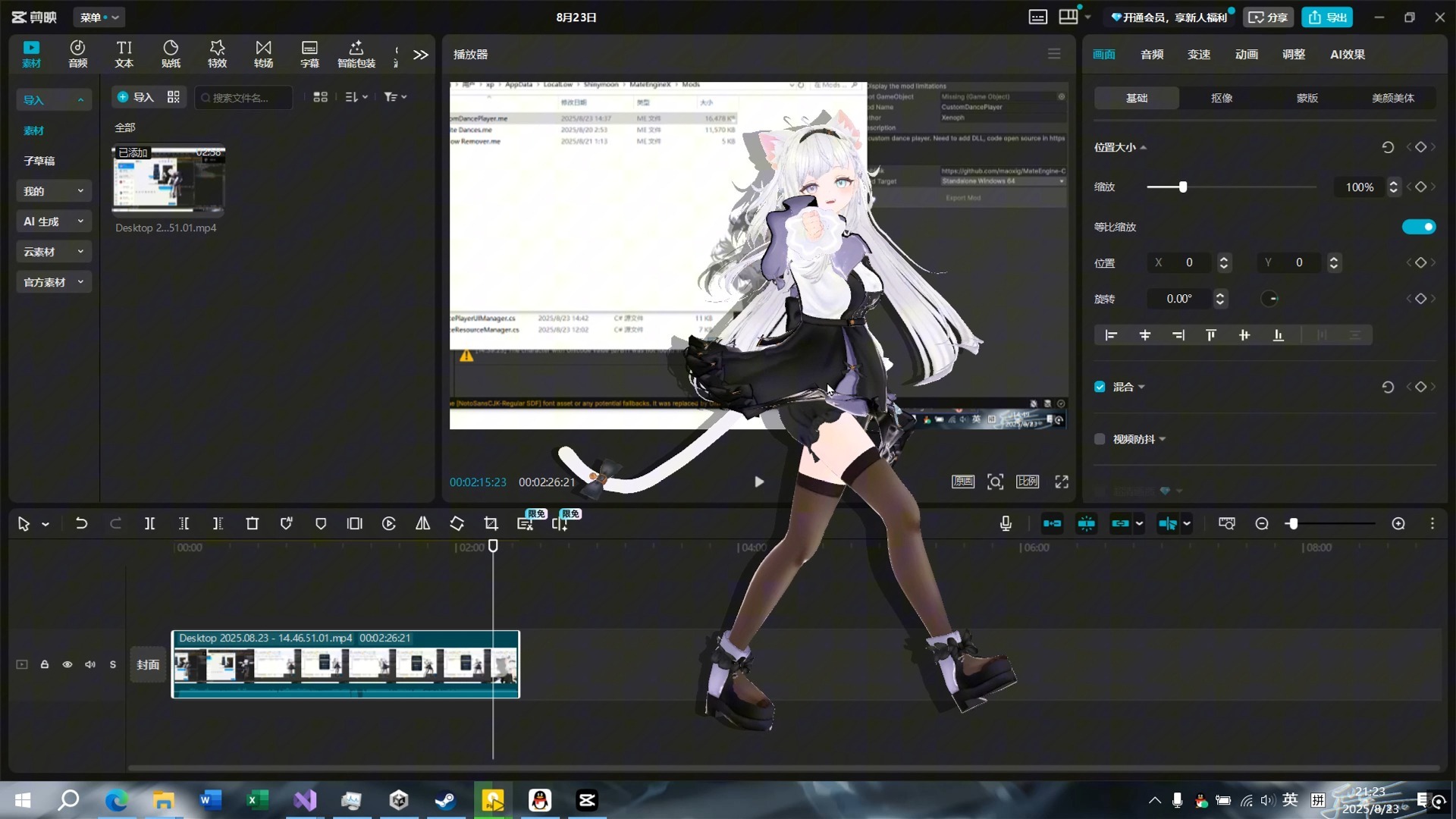Open the sort order dropdown in media panel

pos(356,97)
